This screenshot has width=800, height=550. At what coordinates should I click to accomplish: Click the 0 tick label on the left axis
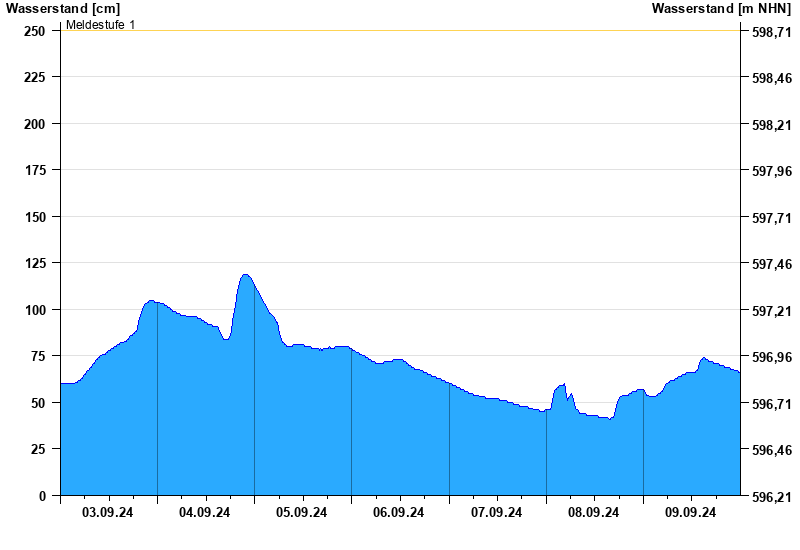coord(42,496)
